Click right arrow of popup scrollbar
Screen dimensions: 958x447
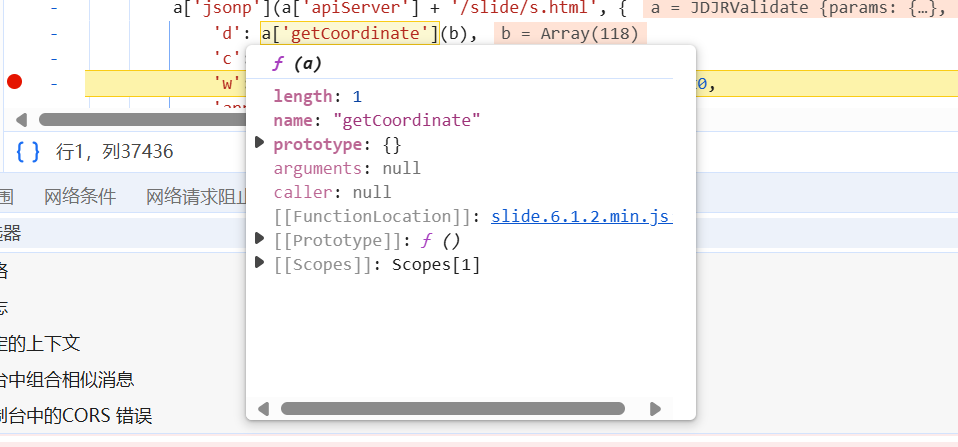[x=655, y=409]
